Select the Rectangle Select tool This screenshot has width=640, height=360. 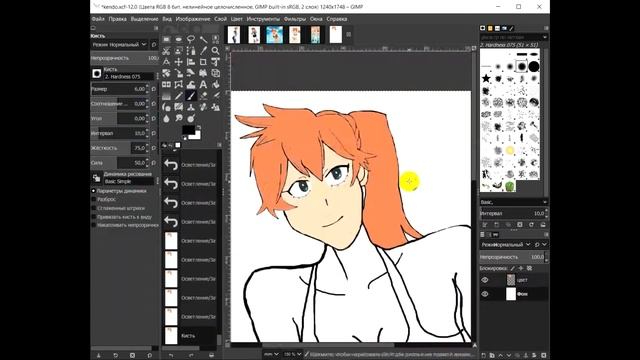[x=166, y=40]
